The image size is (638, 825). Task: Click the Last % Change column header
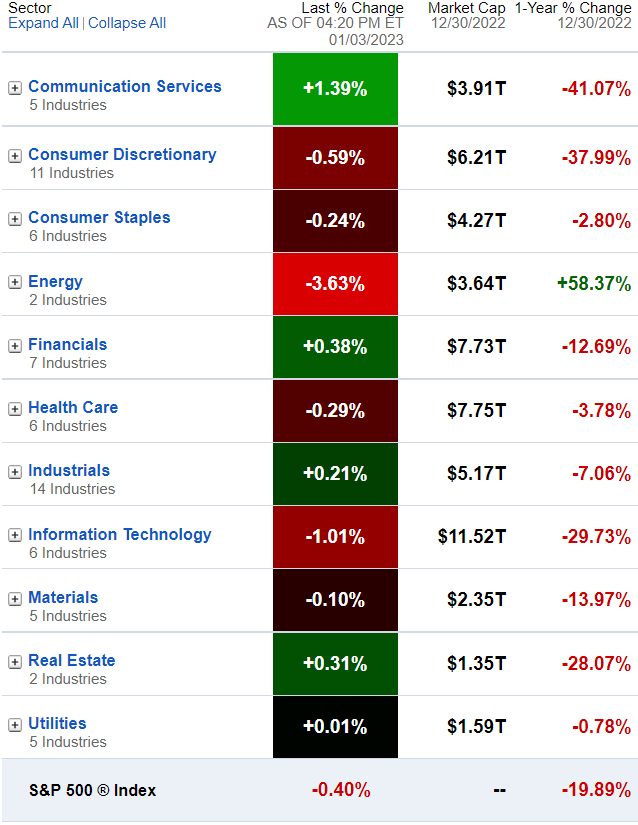(x=352, y=9)
